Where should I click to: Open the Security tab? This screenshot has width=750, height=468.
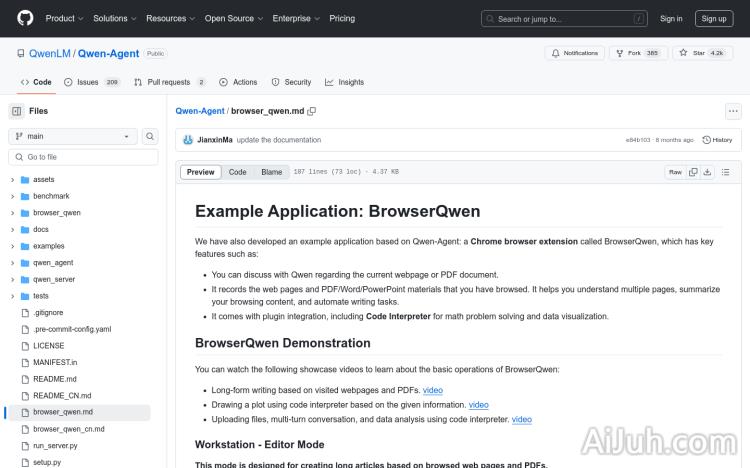[291, 82]
